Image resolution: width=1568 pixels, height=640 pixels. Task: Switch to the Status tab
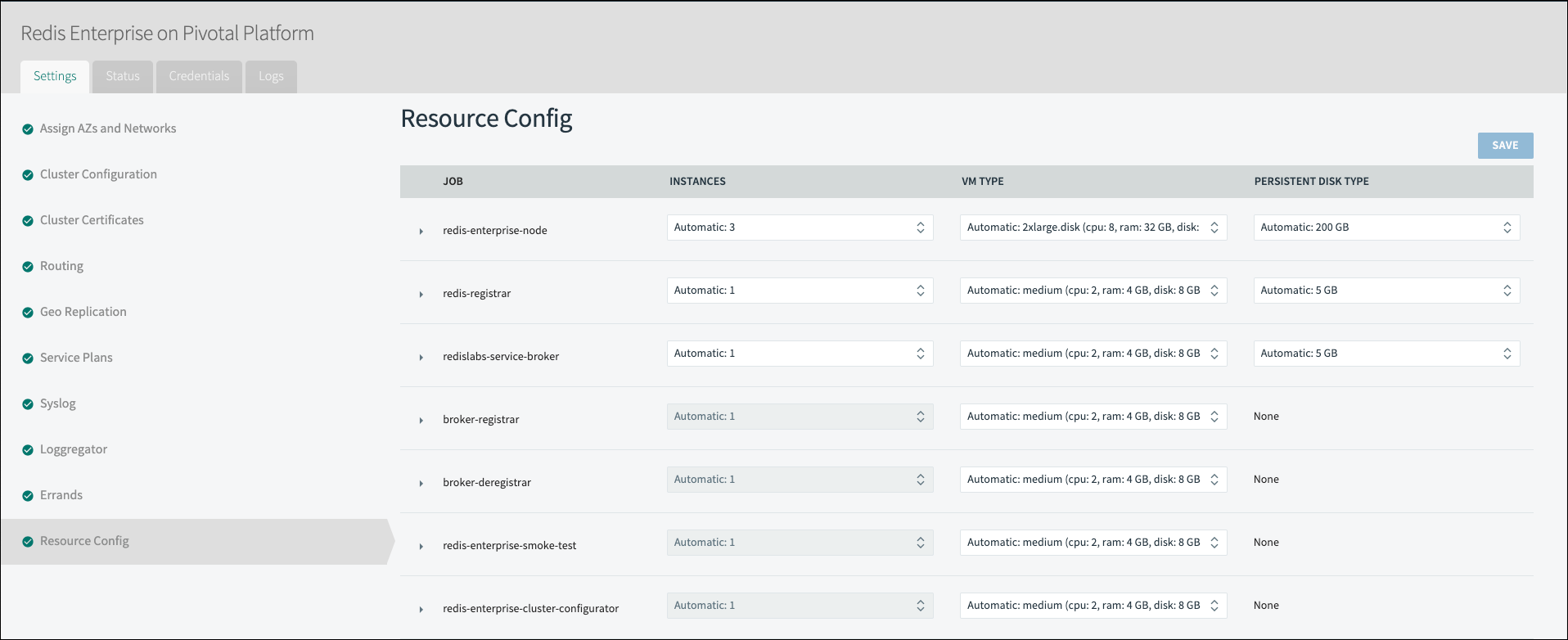(x=123, y=76)
